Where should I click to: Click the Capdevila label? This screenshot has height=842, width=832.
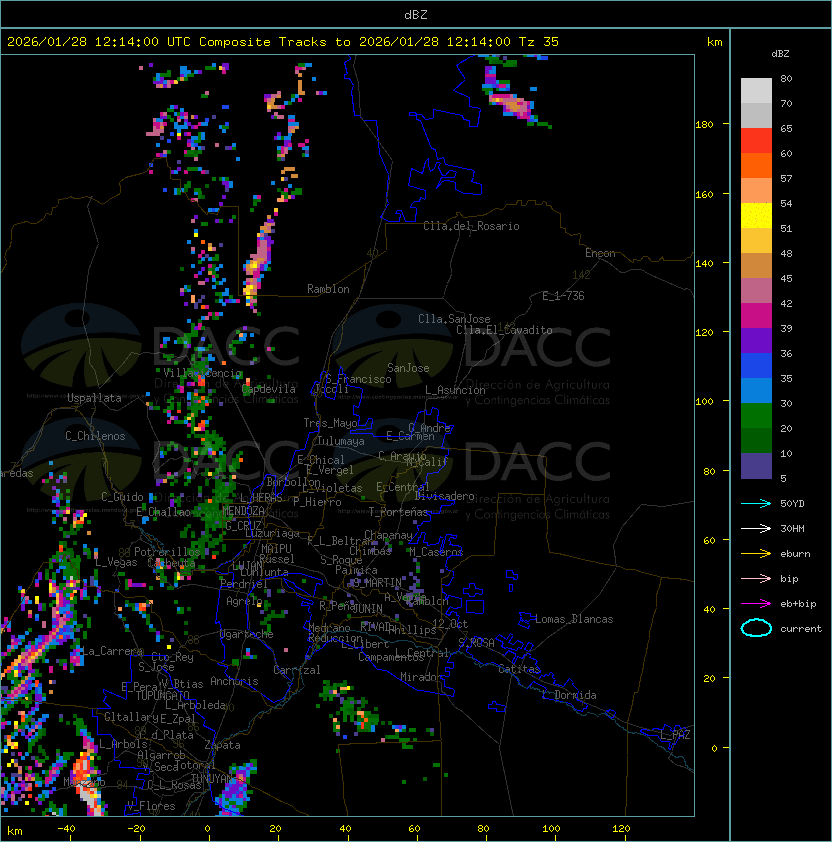coord(269,389)
